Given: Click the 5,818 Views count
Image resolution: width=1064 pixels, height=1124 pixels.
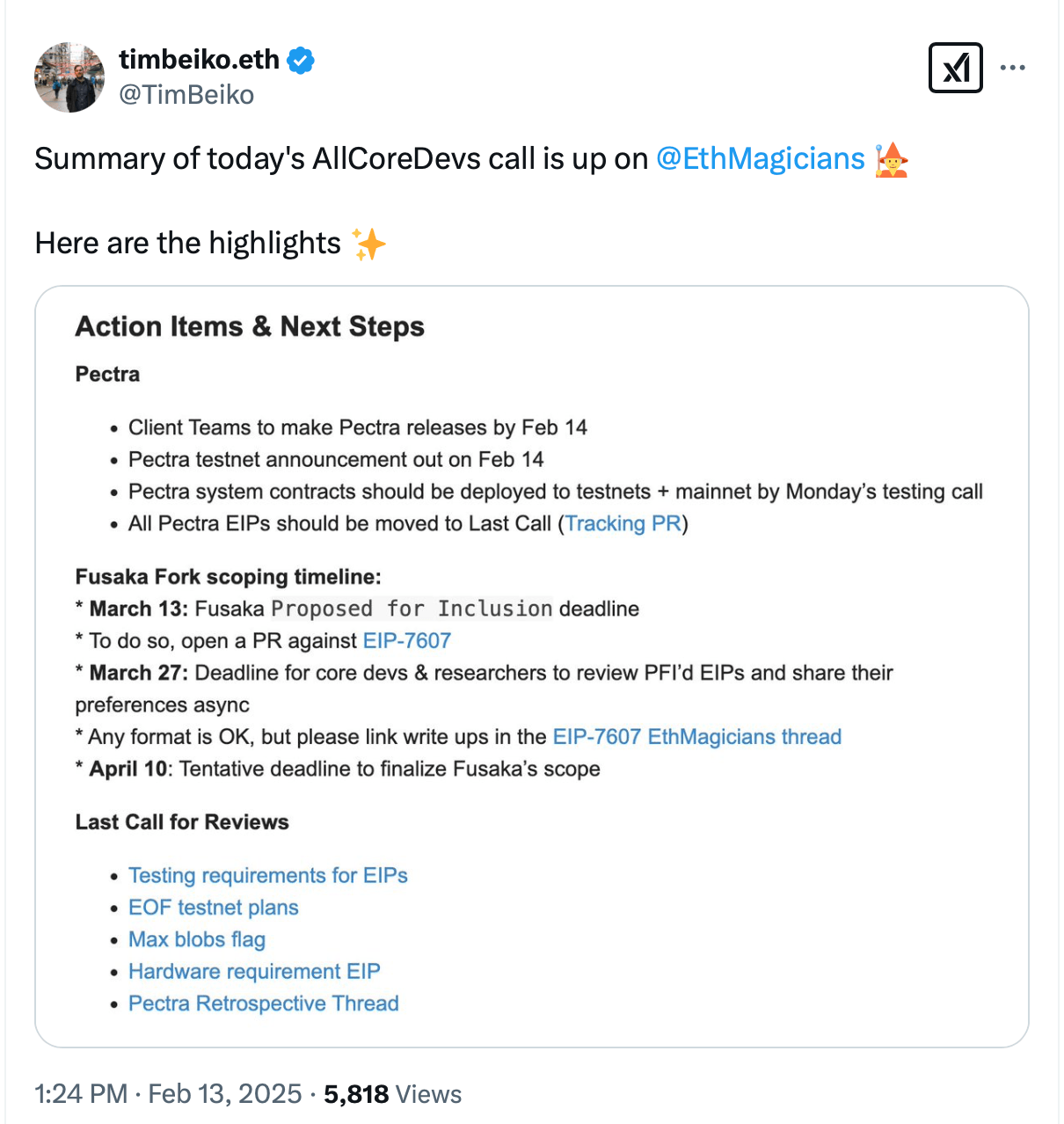Looking at the screenshot, I should [x=392, y=1093].
